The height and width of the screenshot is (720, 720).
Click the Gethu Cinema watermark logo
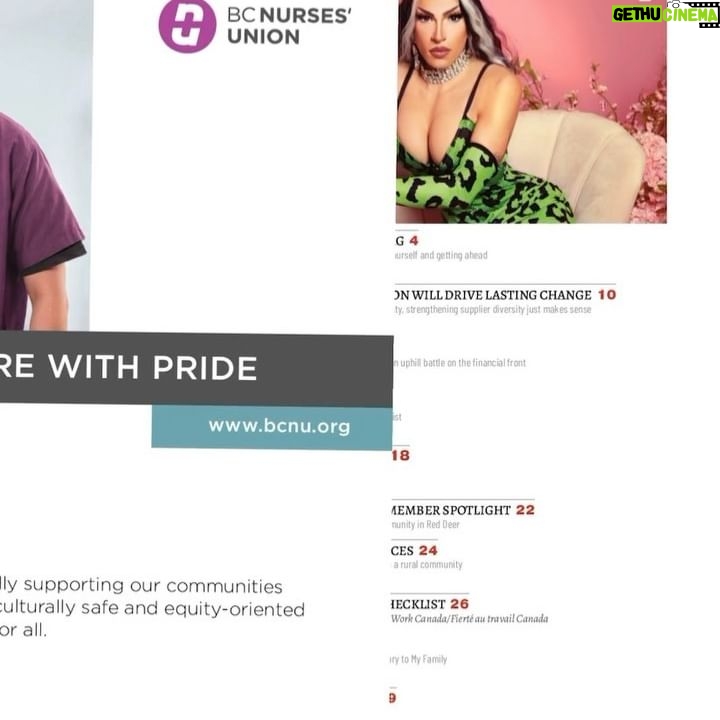(x=665, y=14)
